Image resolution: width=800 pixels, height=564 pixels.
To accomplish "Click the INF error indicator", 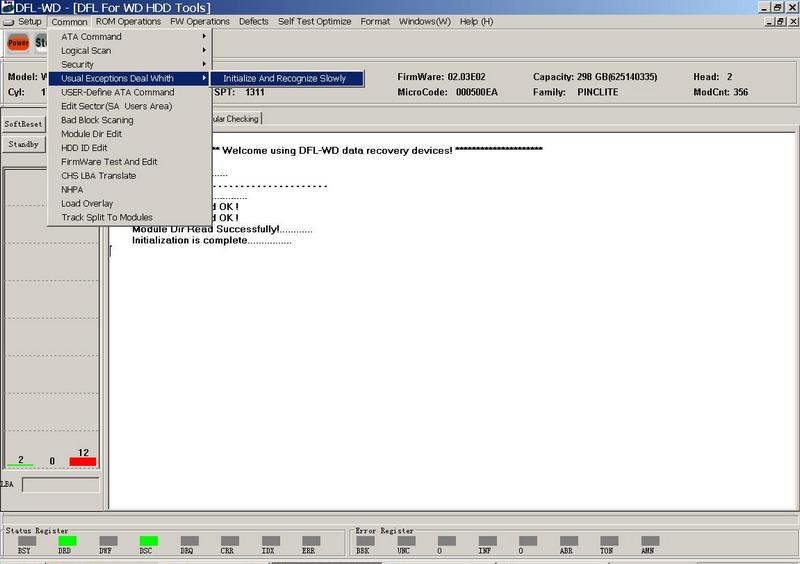I will [x=487, y=541].
